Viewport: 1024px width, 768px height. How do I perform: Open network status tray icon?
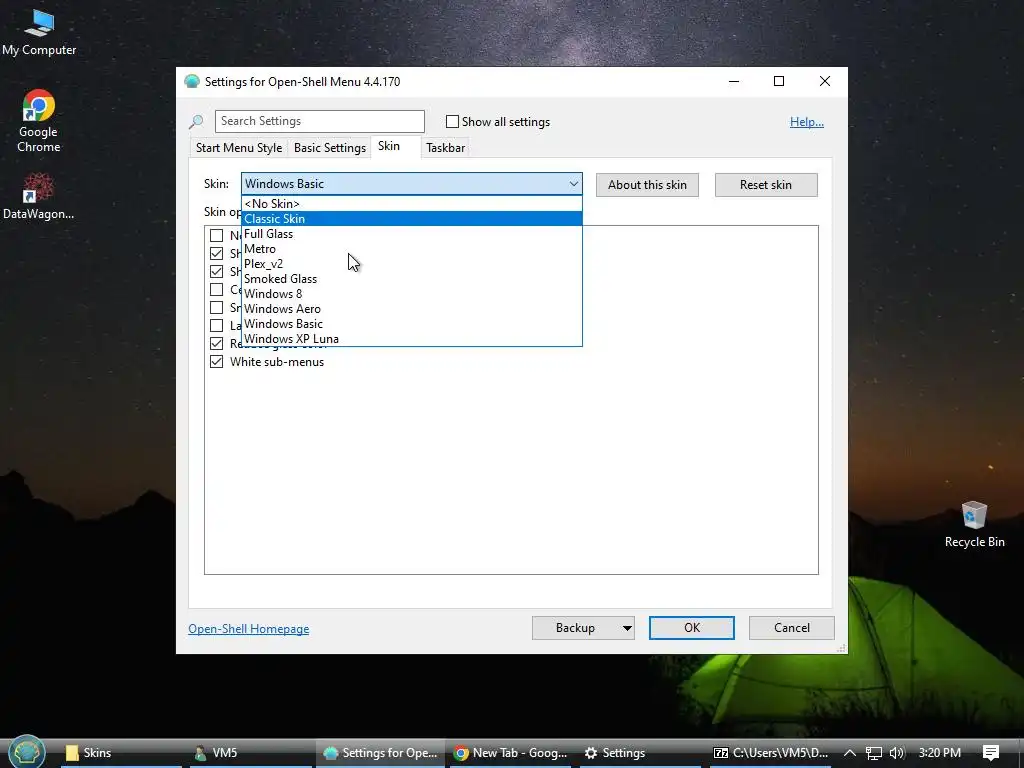coord(874,753)
